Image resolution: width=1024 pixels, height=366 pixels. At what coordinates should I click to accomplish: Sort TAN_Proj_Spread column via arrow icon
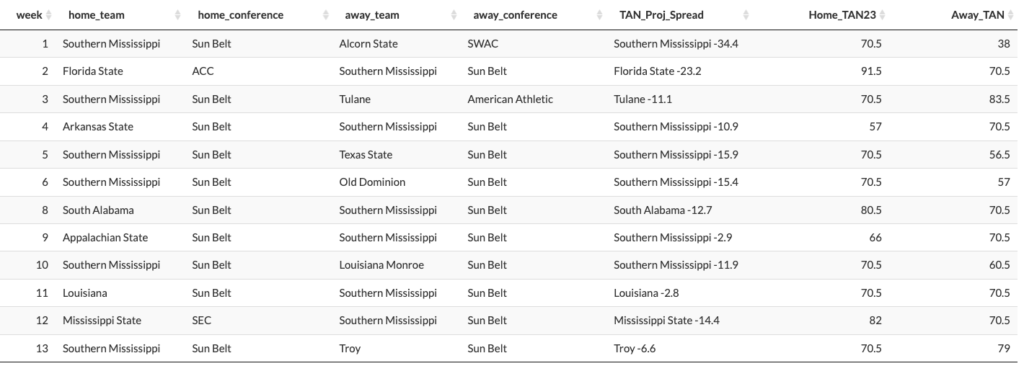coord(746,15)
